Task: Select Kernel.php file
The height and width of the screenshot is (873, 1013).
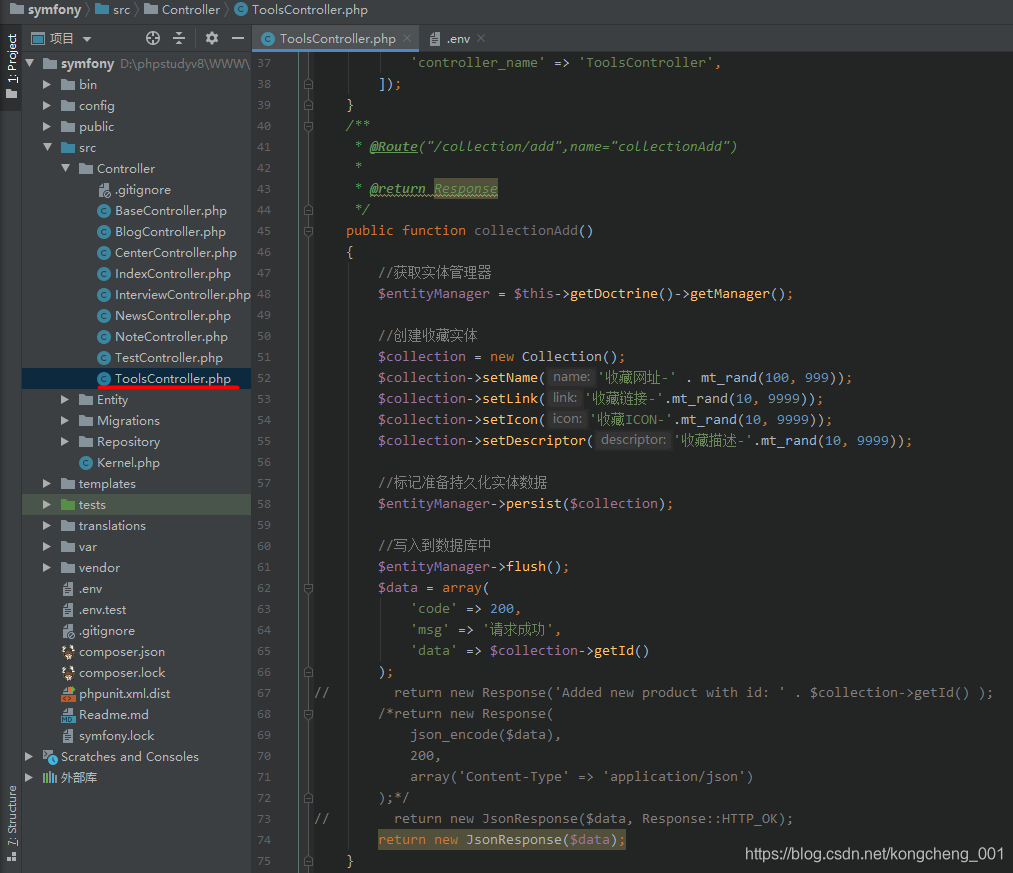Action: [119, 463]
